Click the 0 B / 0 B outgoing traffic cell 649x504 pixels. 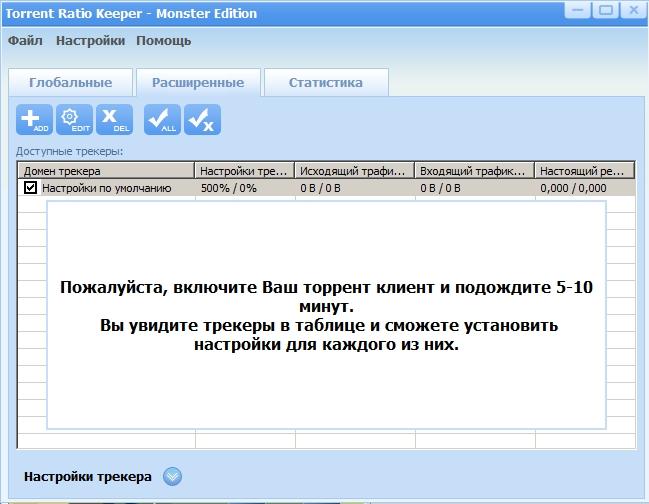(320, 188)
